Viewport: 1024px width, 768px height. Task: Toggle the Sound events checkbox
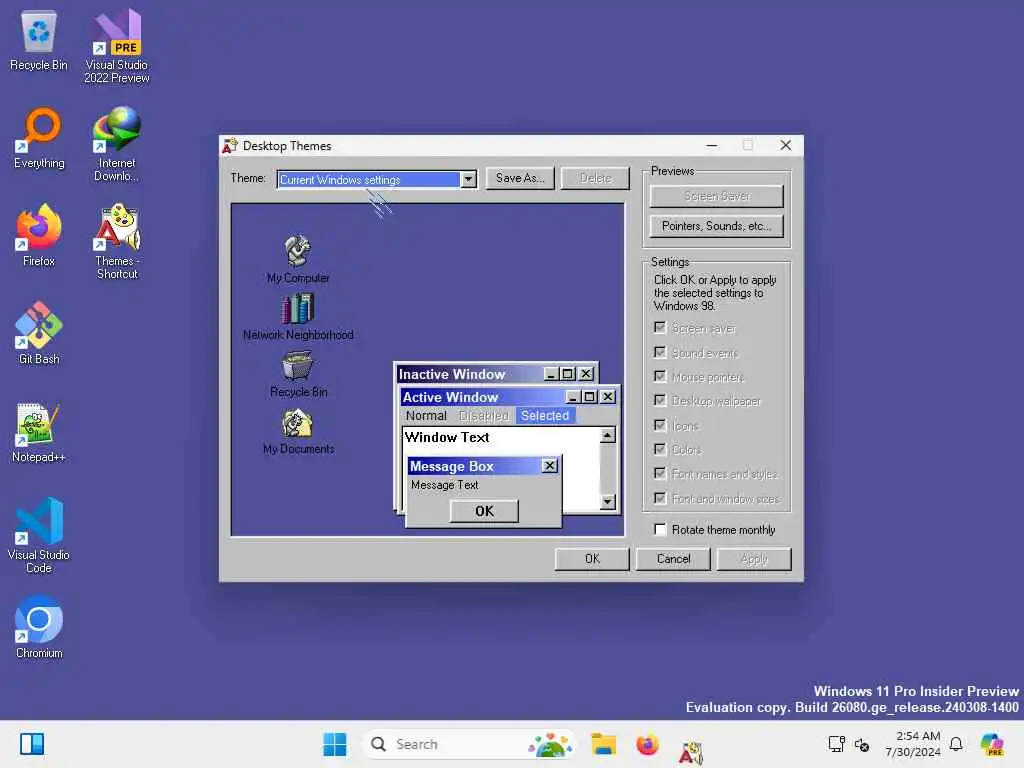pyautogui.click(x=660, y=353)
